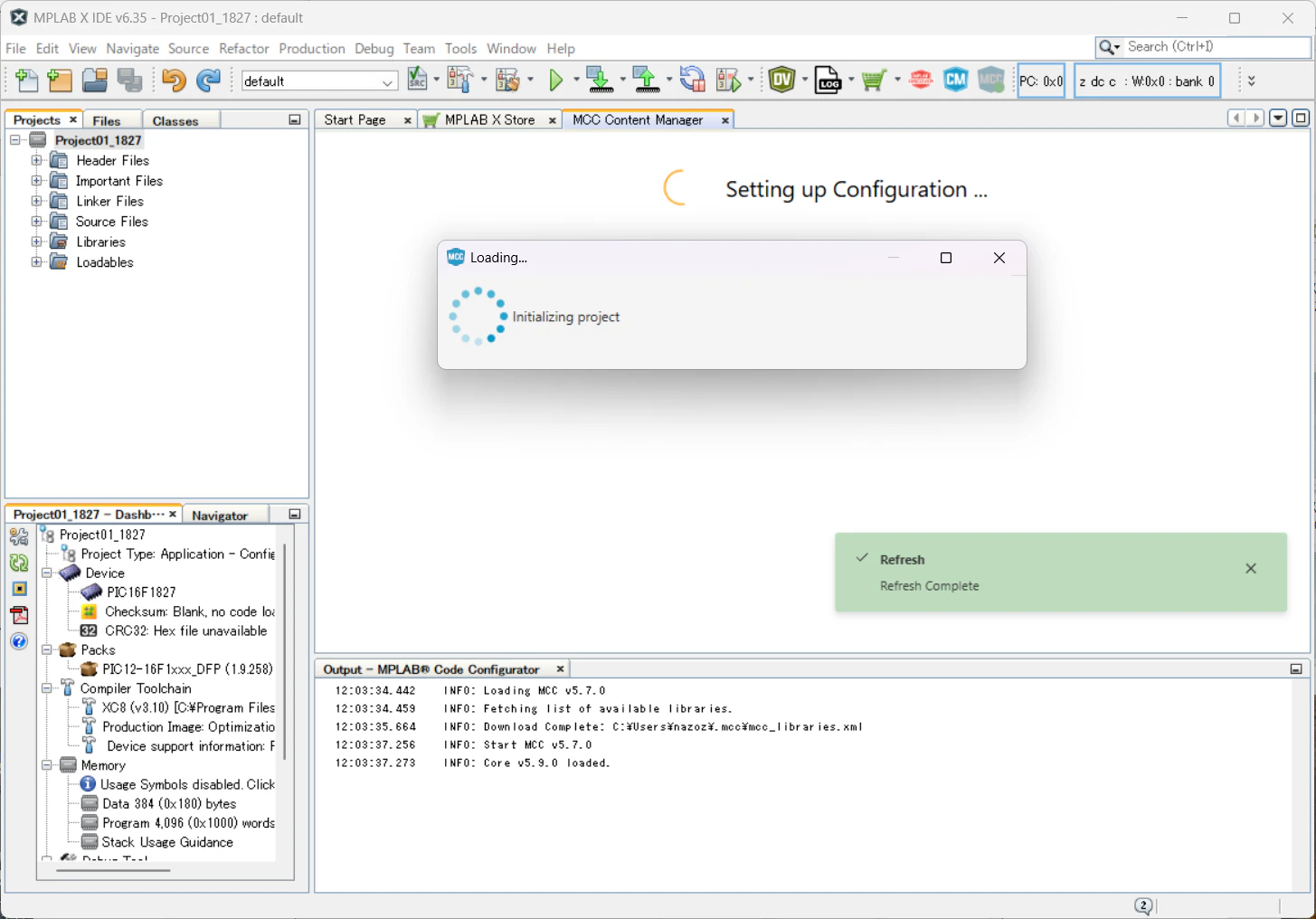
Task: Click the Search (Ctrl+I) input field
Action: [1217, 47]
